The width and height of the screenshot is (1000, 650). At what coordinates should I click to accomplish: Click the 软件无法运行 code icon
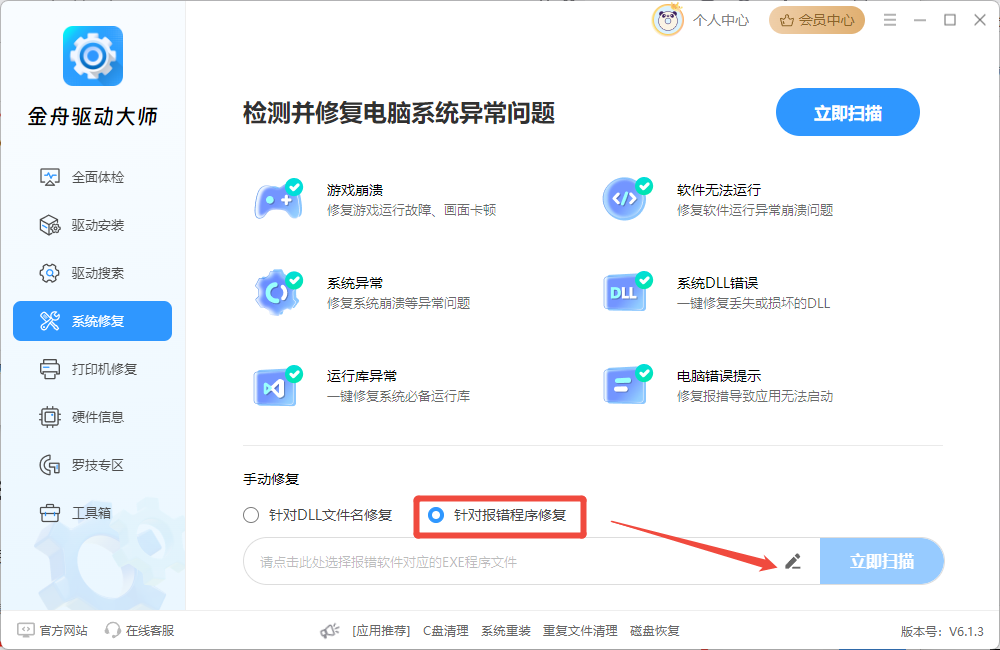[x=628, y=199]
